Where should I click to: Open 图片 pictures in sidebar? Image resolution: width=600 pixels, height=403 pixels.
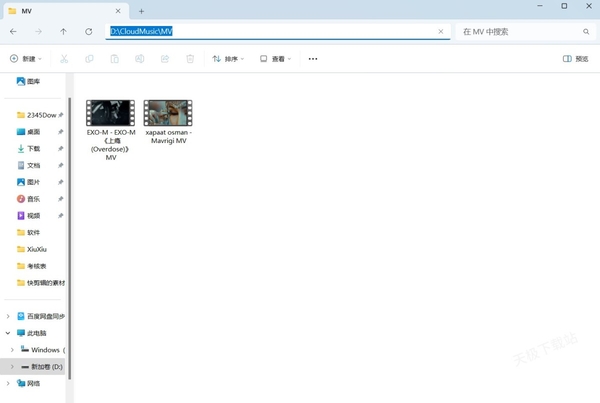29,182
